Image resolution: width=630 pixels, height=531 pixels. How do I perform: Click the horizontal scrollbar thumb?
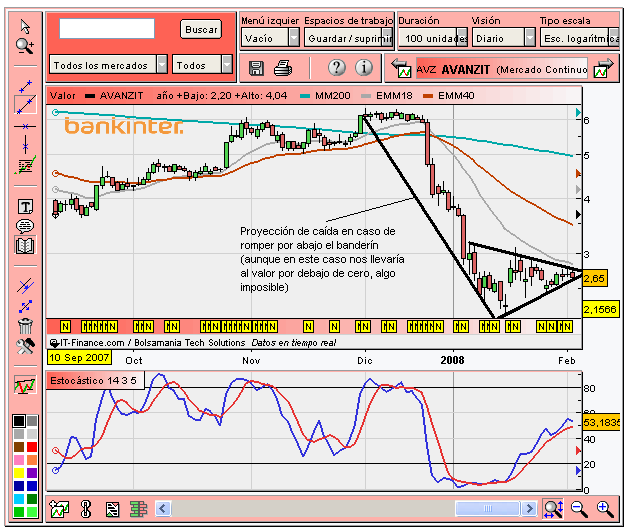[x=488, y=509]
